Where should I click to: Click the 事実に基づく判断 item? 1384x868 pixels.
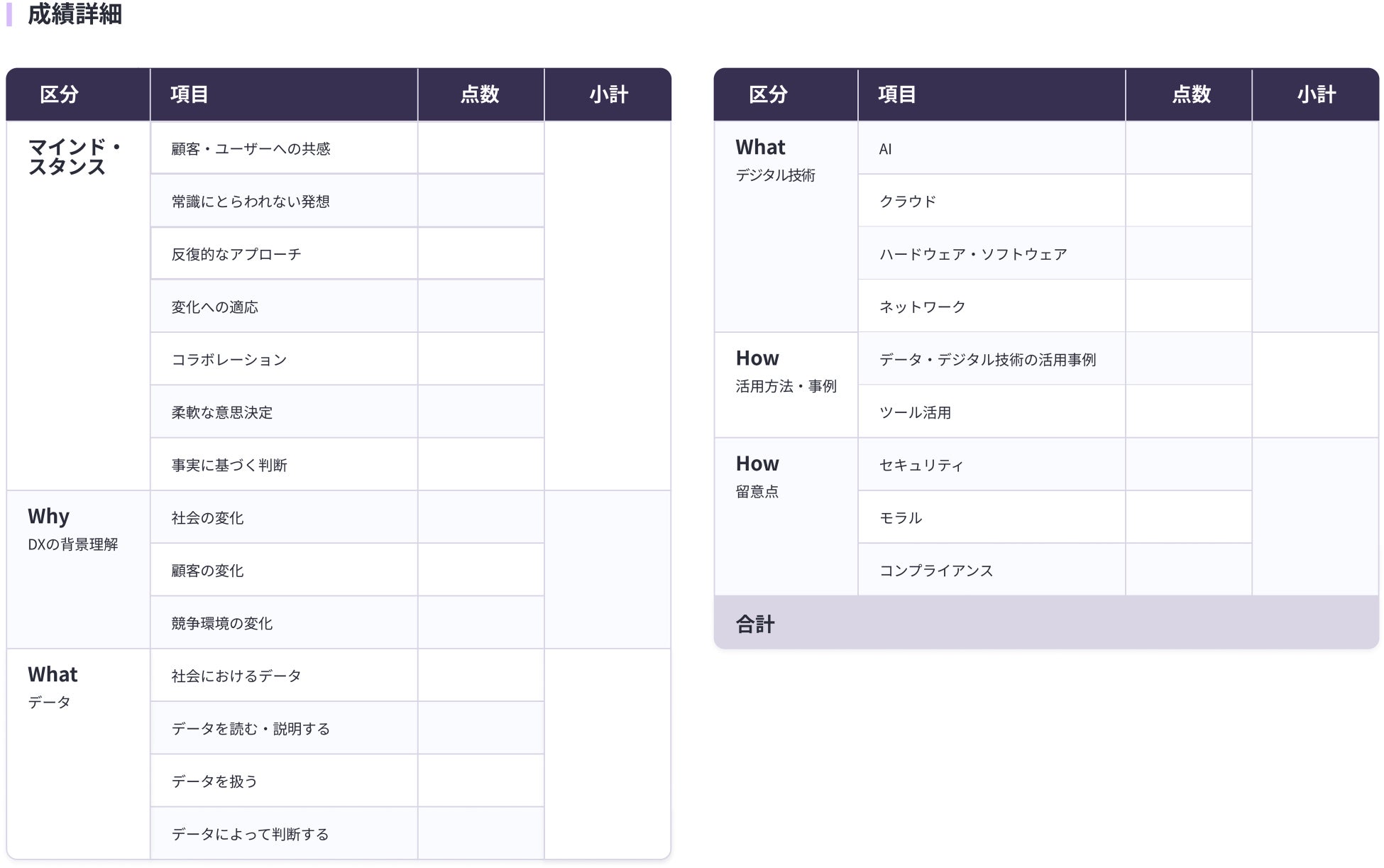(x=229, y=466)
